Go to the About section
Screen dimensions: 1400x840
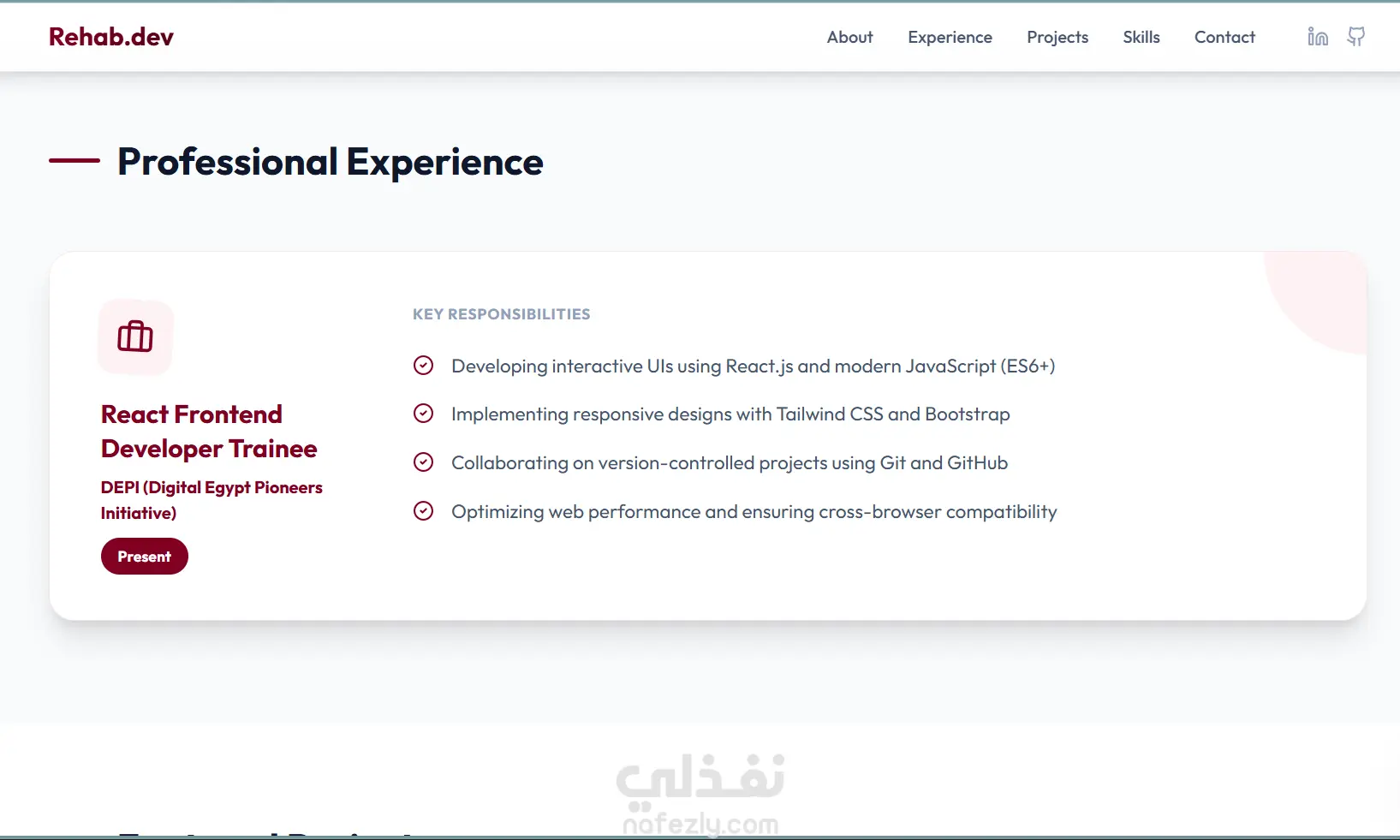click(x=849, y=37)
